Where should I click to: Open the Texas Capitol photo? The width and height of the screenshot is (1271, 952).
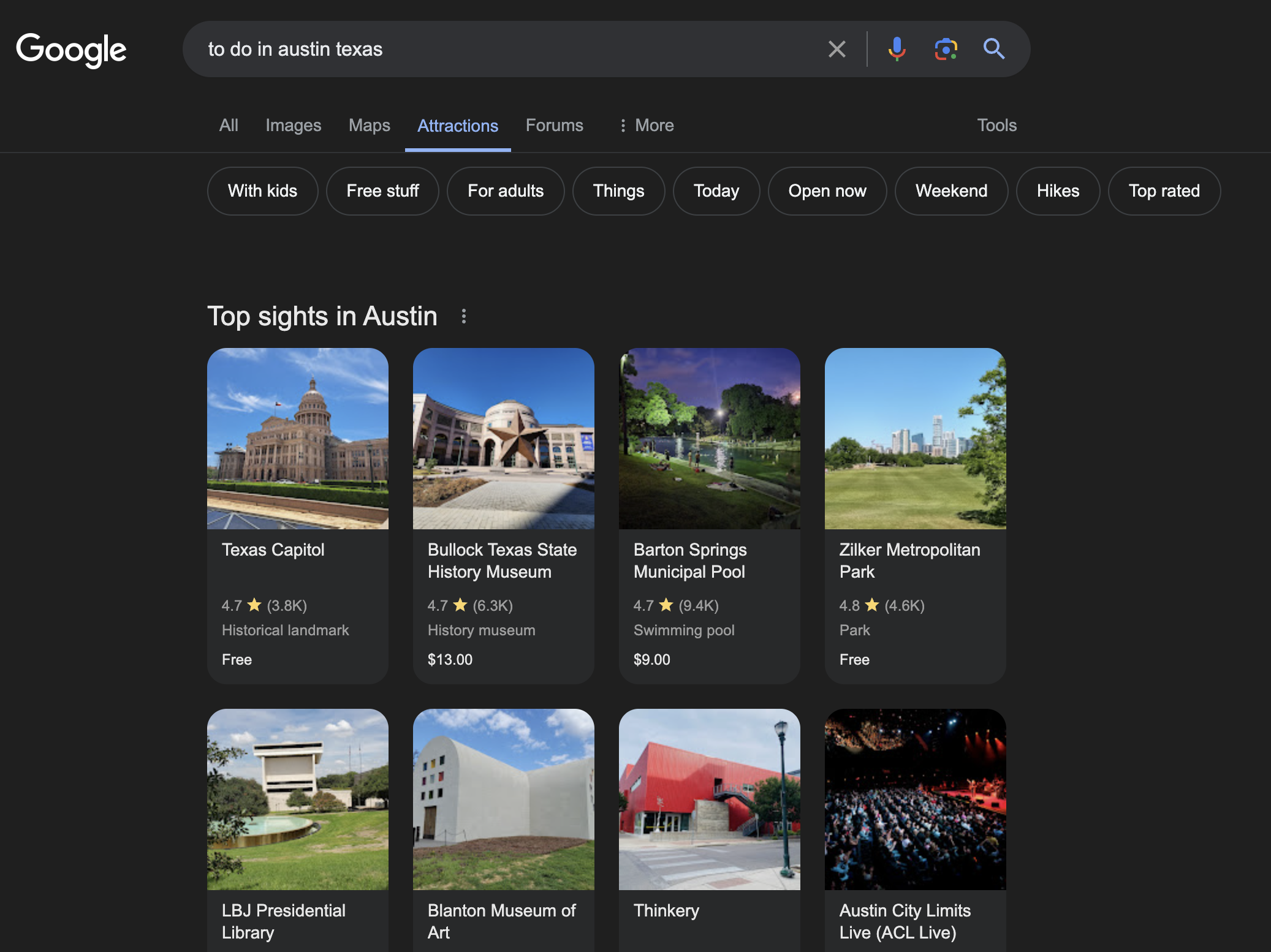pyautogui.click(x=298, y=439)
